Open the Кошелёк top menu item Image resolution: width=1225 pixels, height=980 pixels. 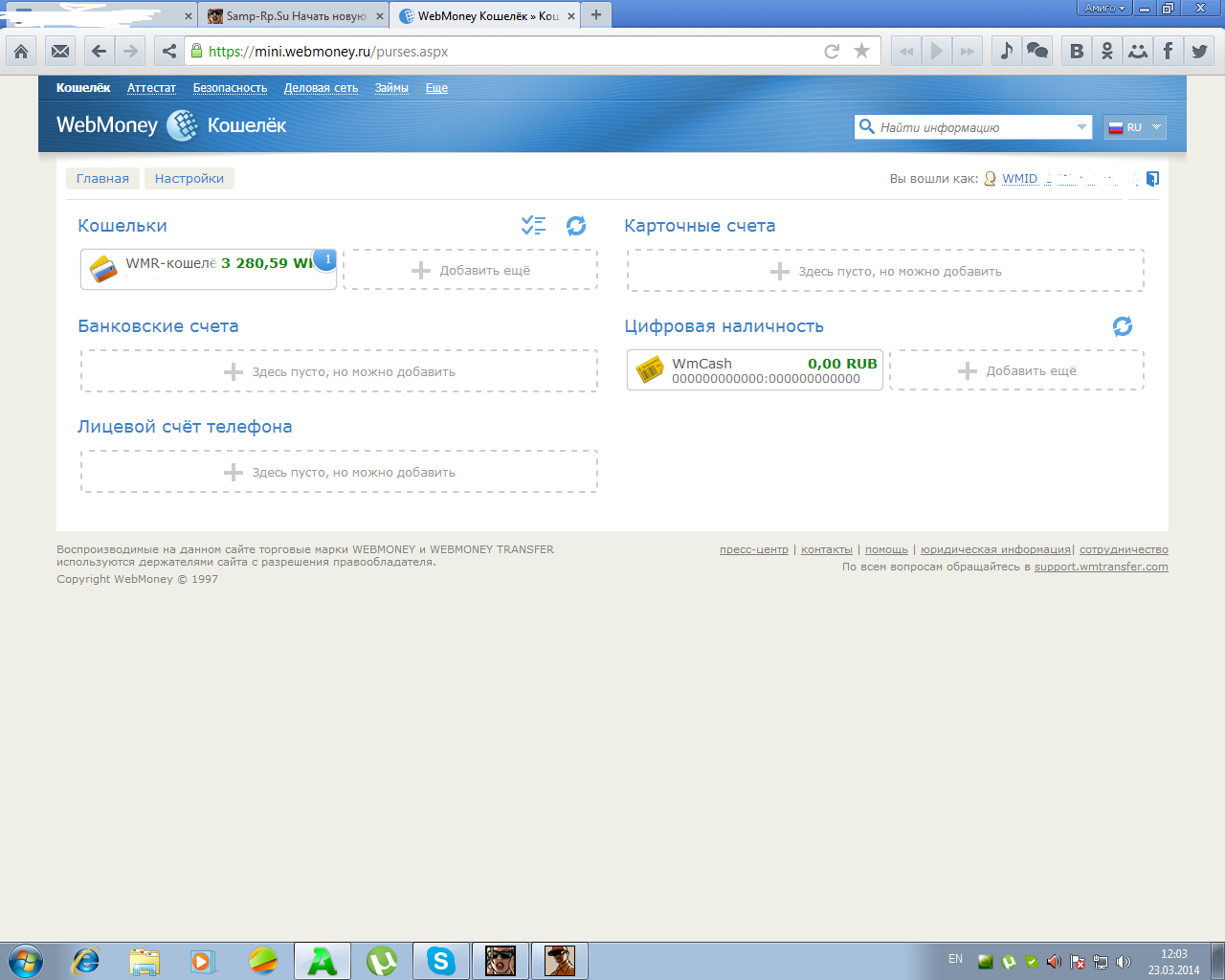point(83,88)
